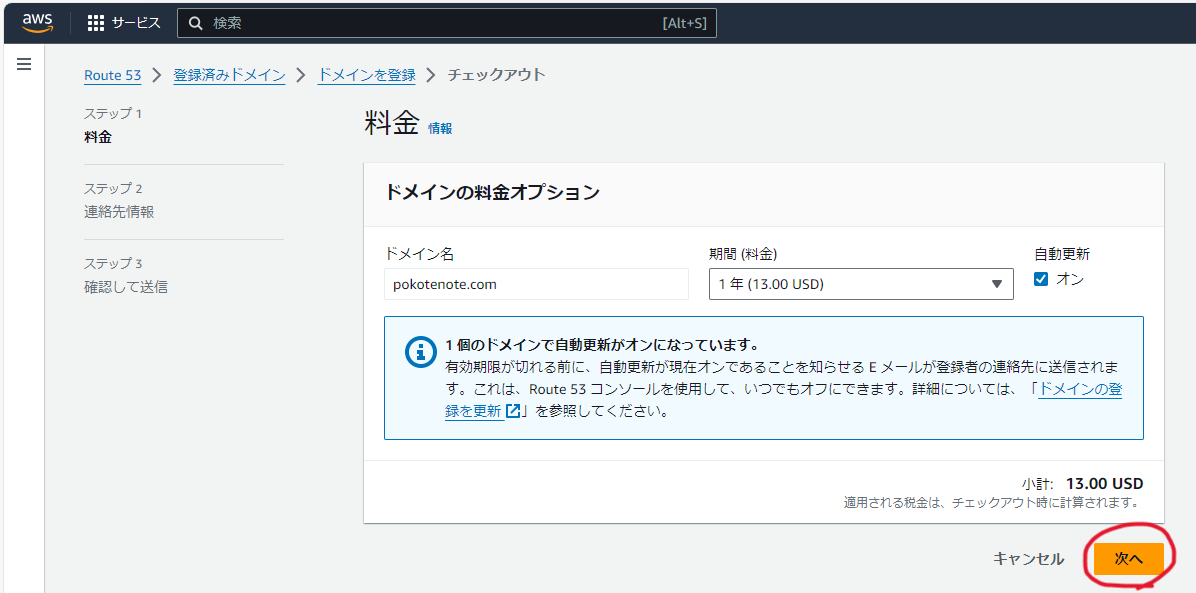Click the AWS logo home icon
Viewport: 1196px width, 593px height.
point(37,23)
